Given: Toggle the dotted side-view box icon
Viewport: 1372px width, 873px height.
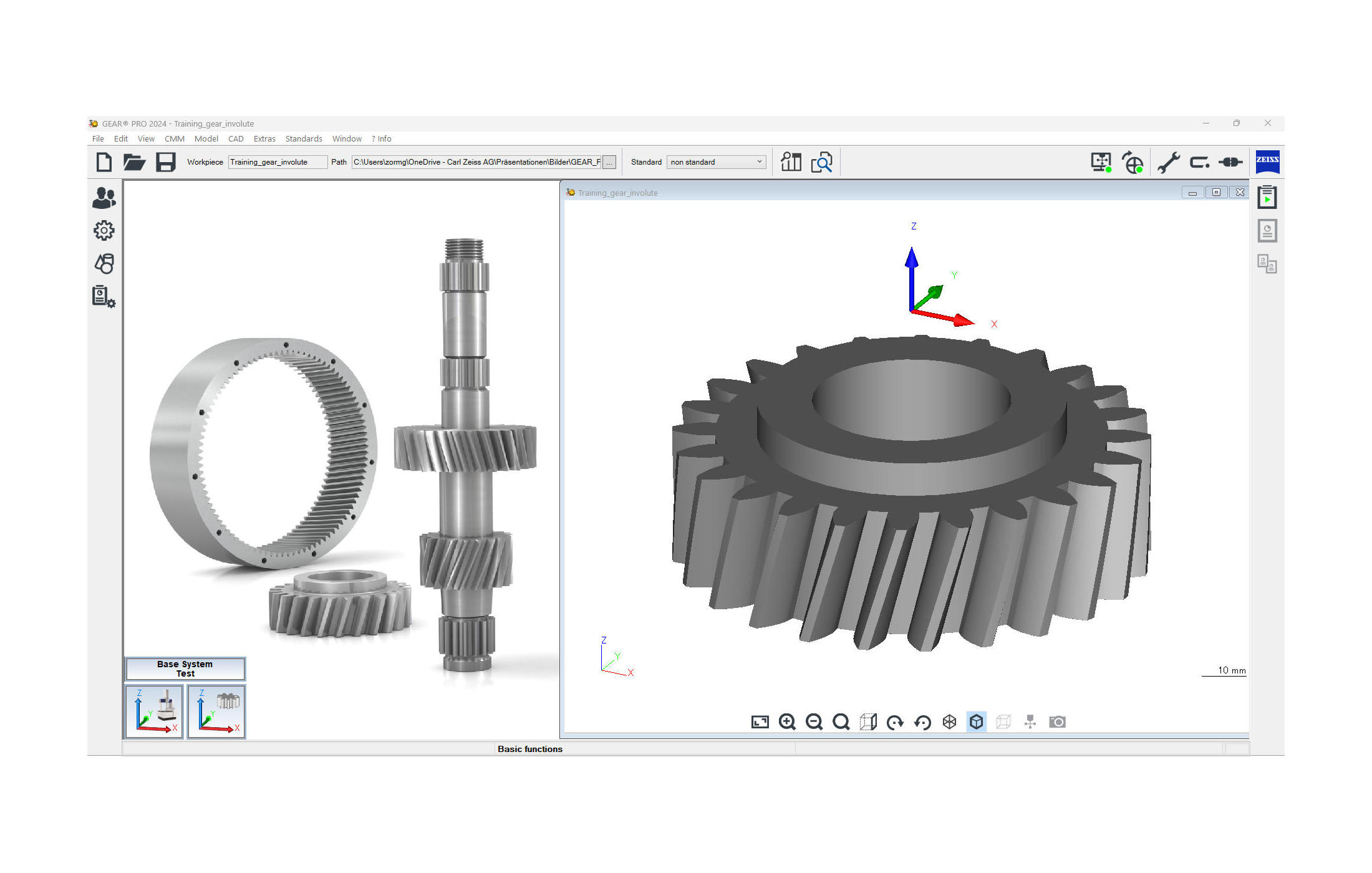Looking at the screenshot, I should pos(868,722).
